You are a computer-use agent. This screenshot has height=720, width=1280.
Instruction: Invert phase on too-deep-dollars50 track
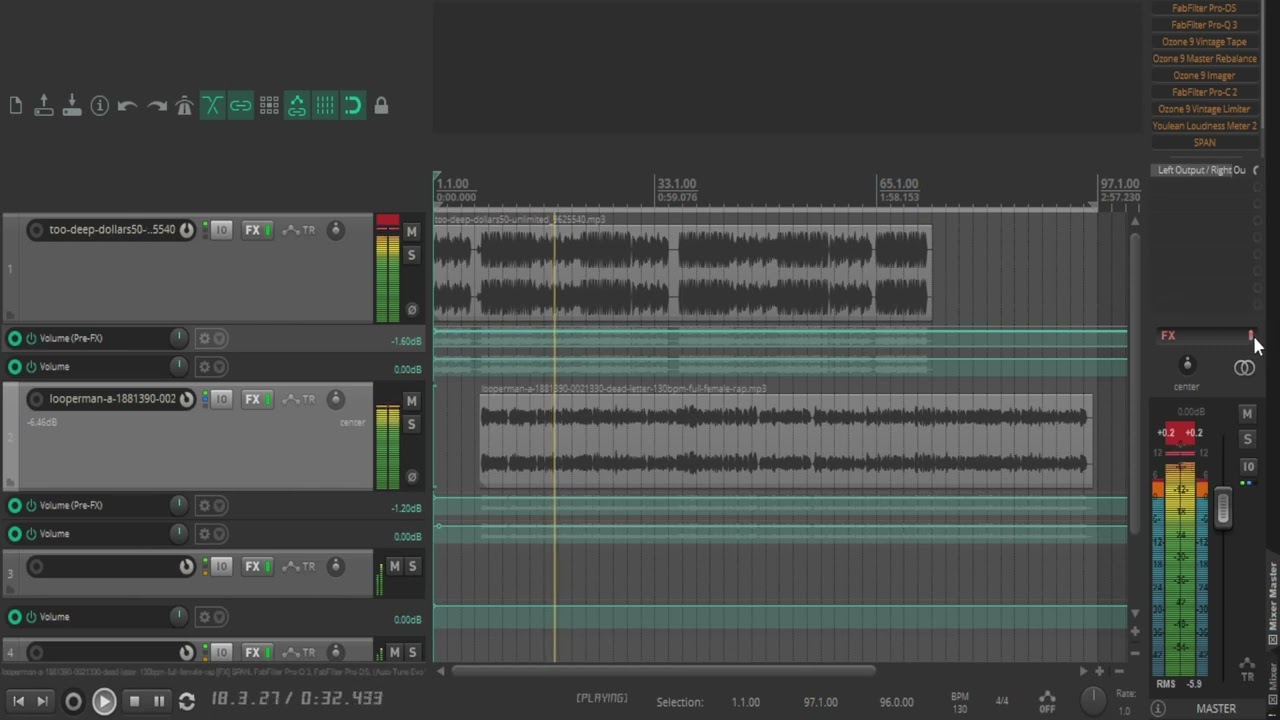coord(411,310)
